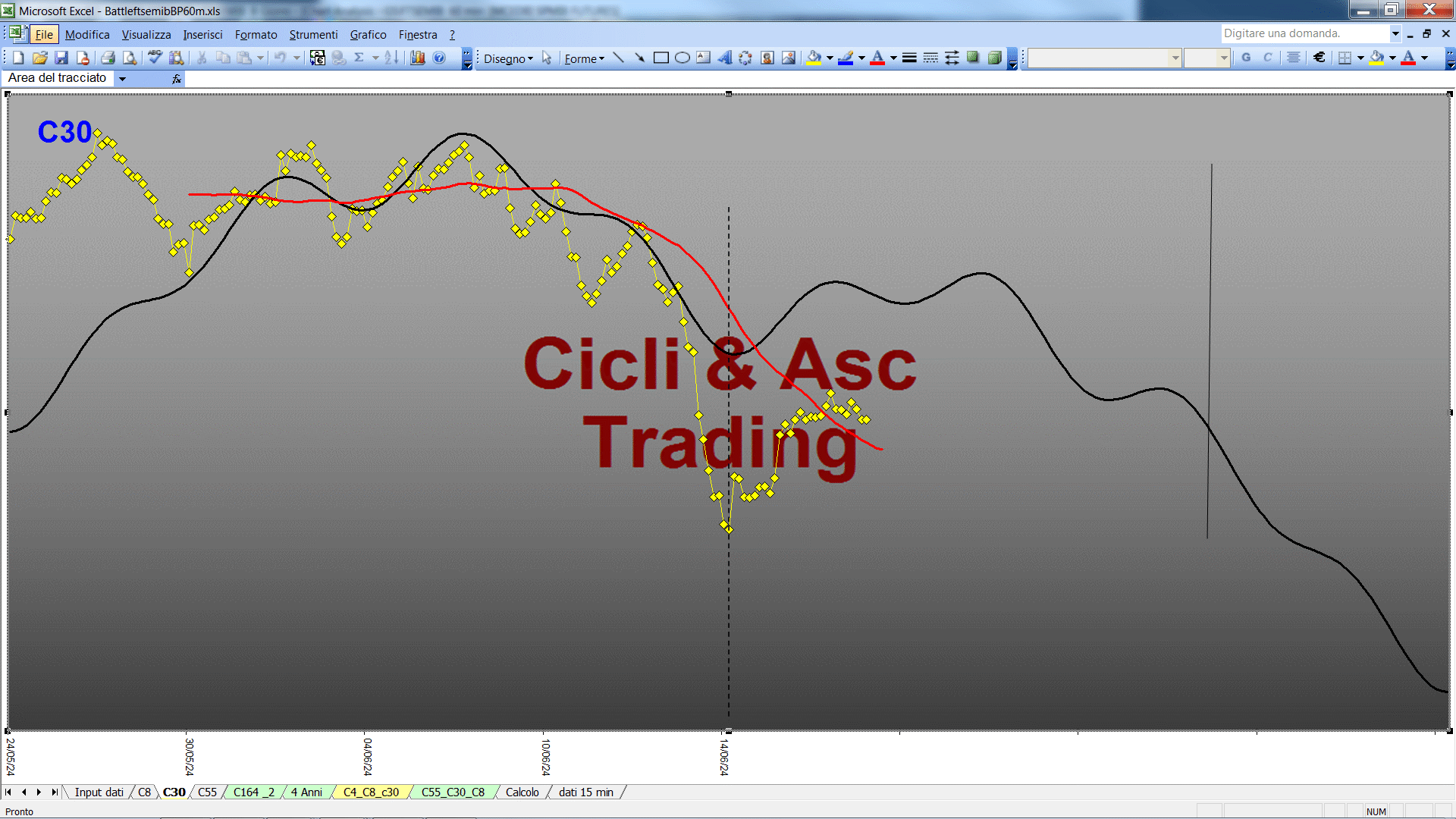Click the Research binoculars icon

(x=177, y=58)
